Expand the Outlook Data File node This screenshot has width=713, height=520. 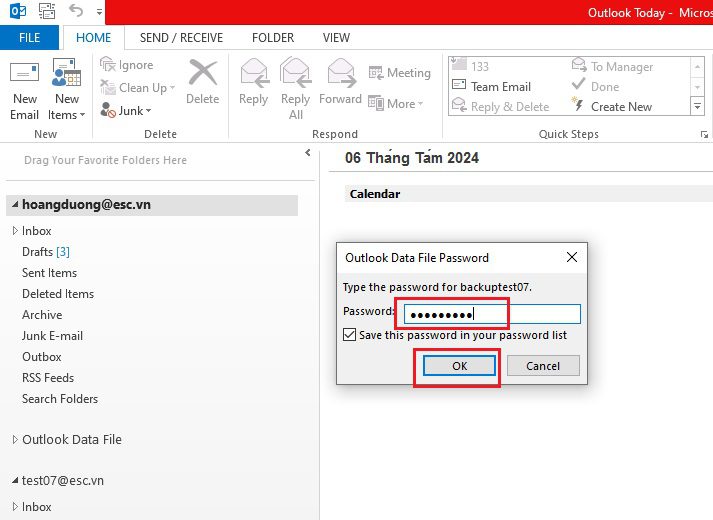coord(15,439)
